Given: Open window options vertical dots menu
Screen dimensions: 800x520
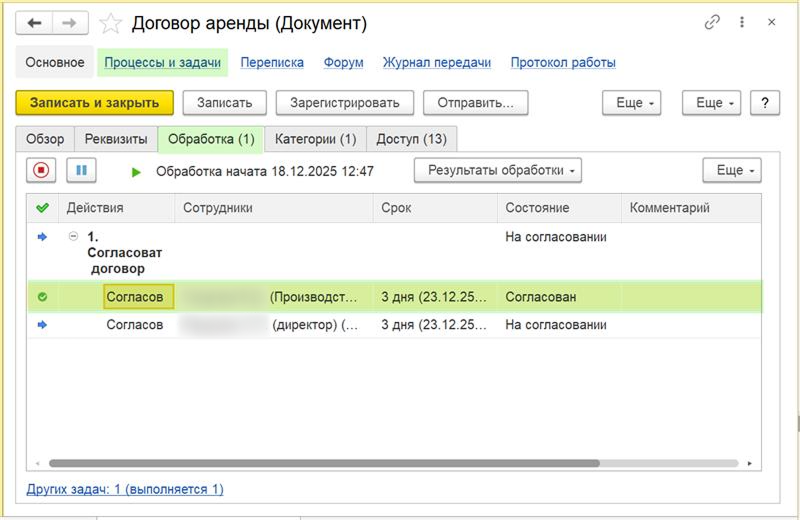Looking at the screenshot, I should click(742, 22).
